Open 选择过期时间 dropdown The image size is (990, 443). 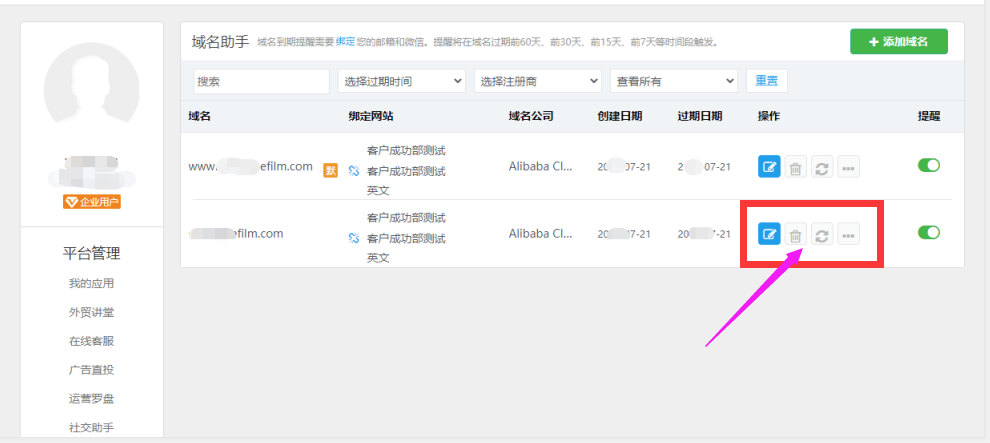pos(402,81)
